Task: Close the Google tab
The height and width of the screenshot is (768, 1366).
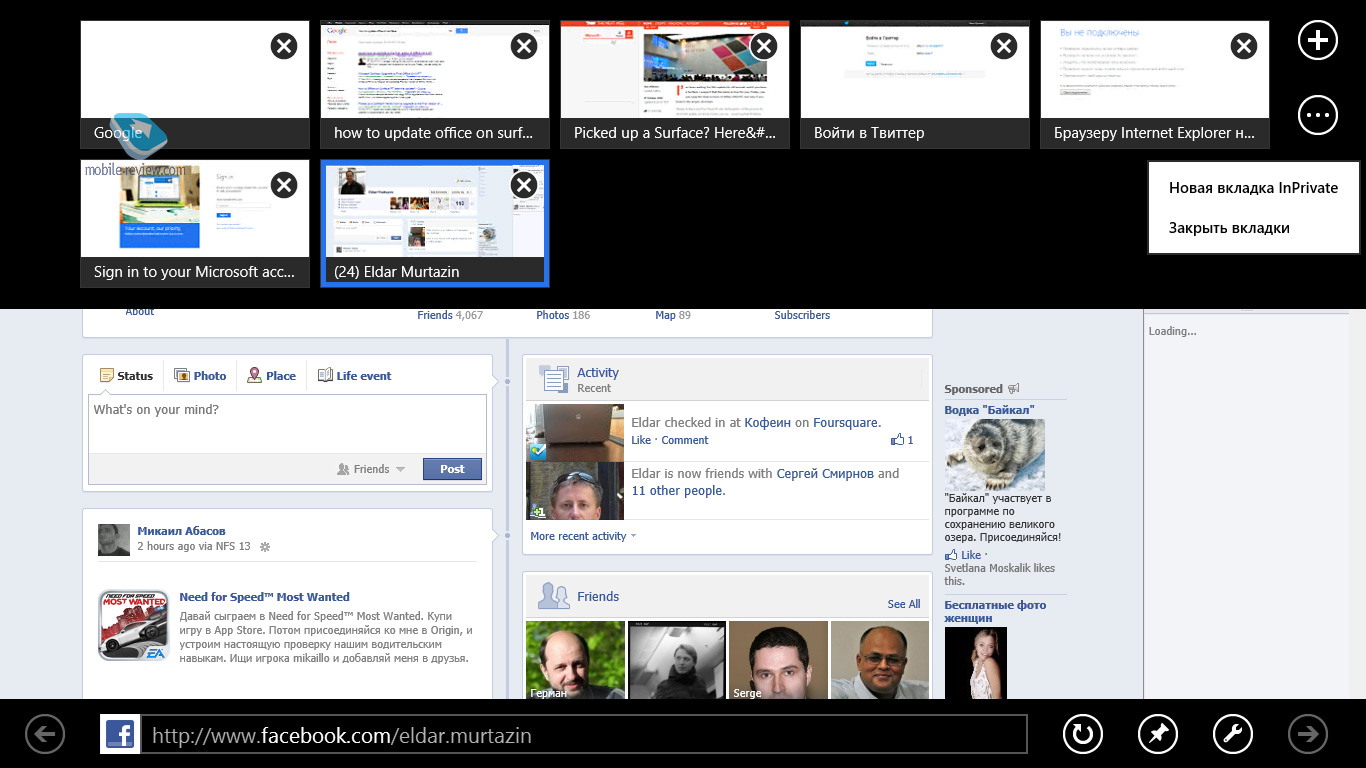Action: click(x=284, y=45)
